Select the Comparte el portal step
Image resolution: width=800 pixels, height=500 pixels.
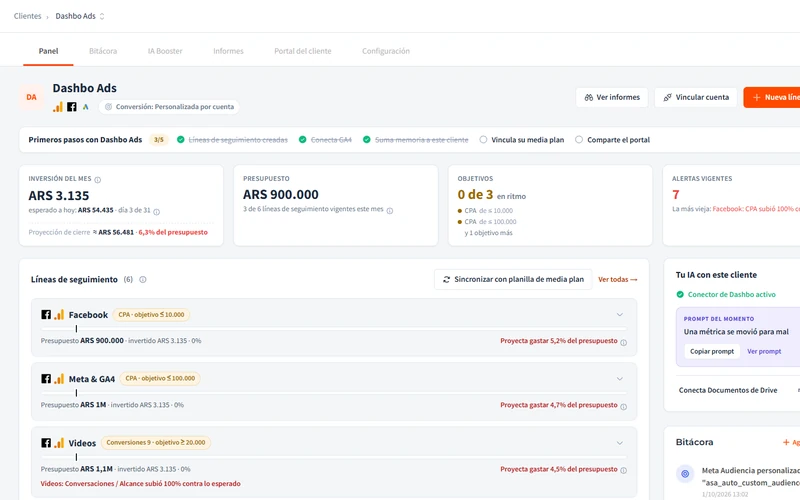[x=612, y=140]
